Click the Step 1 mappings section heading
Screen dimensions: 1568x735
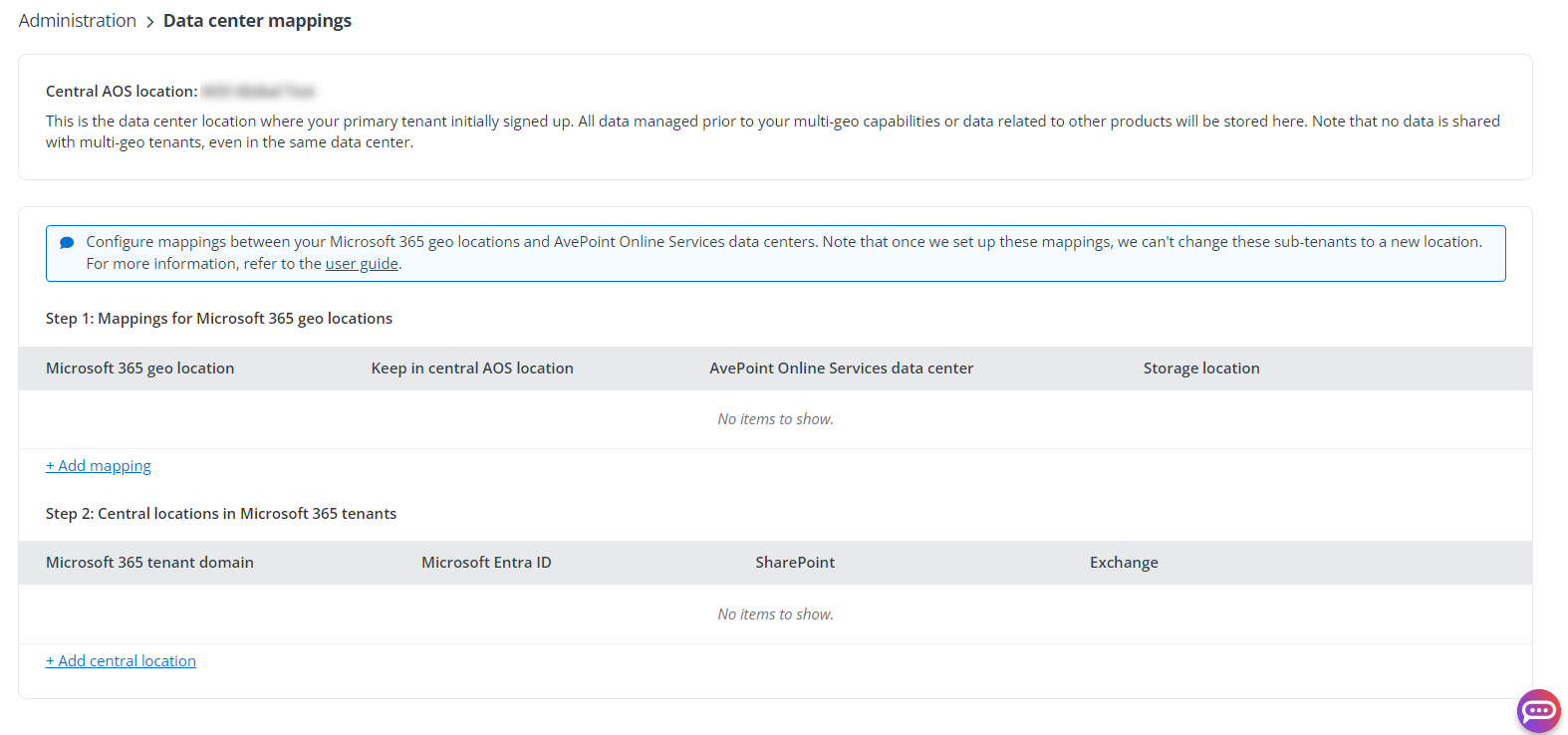click(x=219, y=319)
